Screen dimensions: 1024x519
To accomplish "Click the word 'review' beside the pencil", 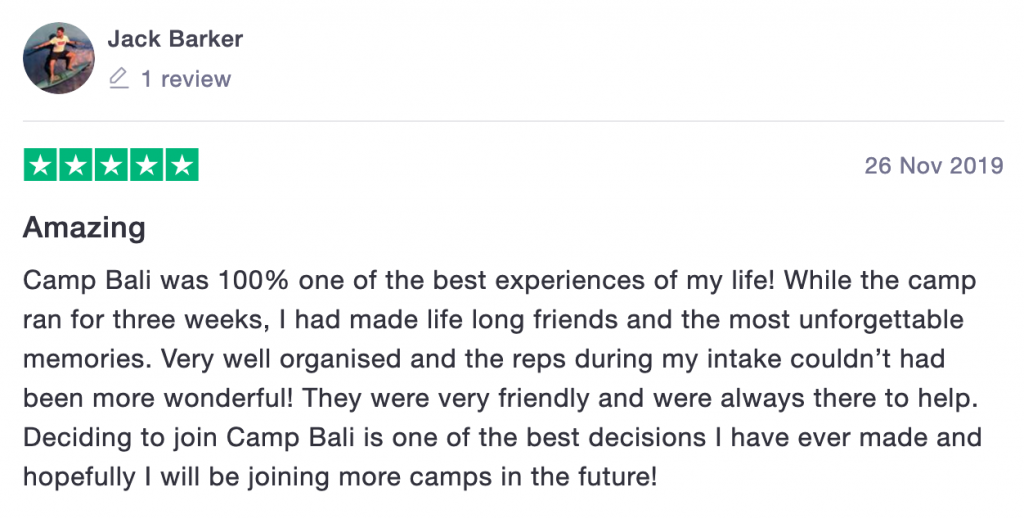I will point(196,79).
